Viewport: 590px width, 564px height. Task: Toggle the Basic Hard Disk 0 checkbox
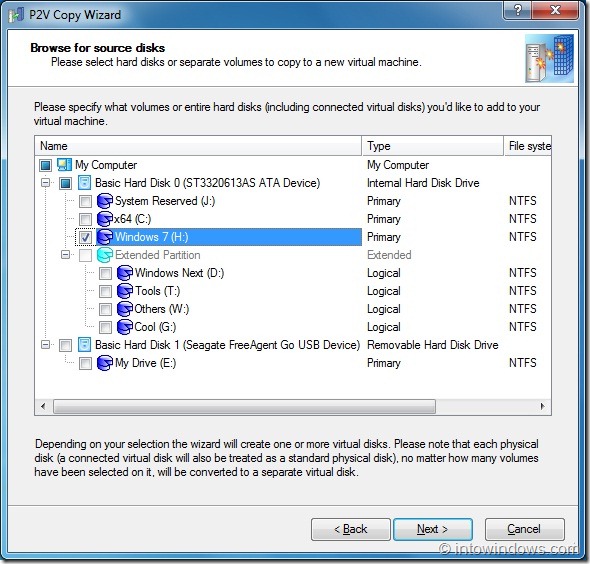(x=65, y=183)
